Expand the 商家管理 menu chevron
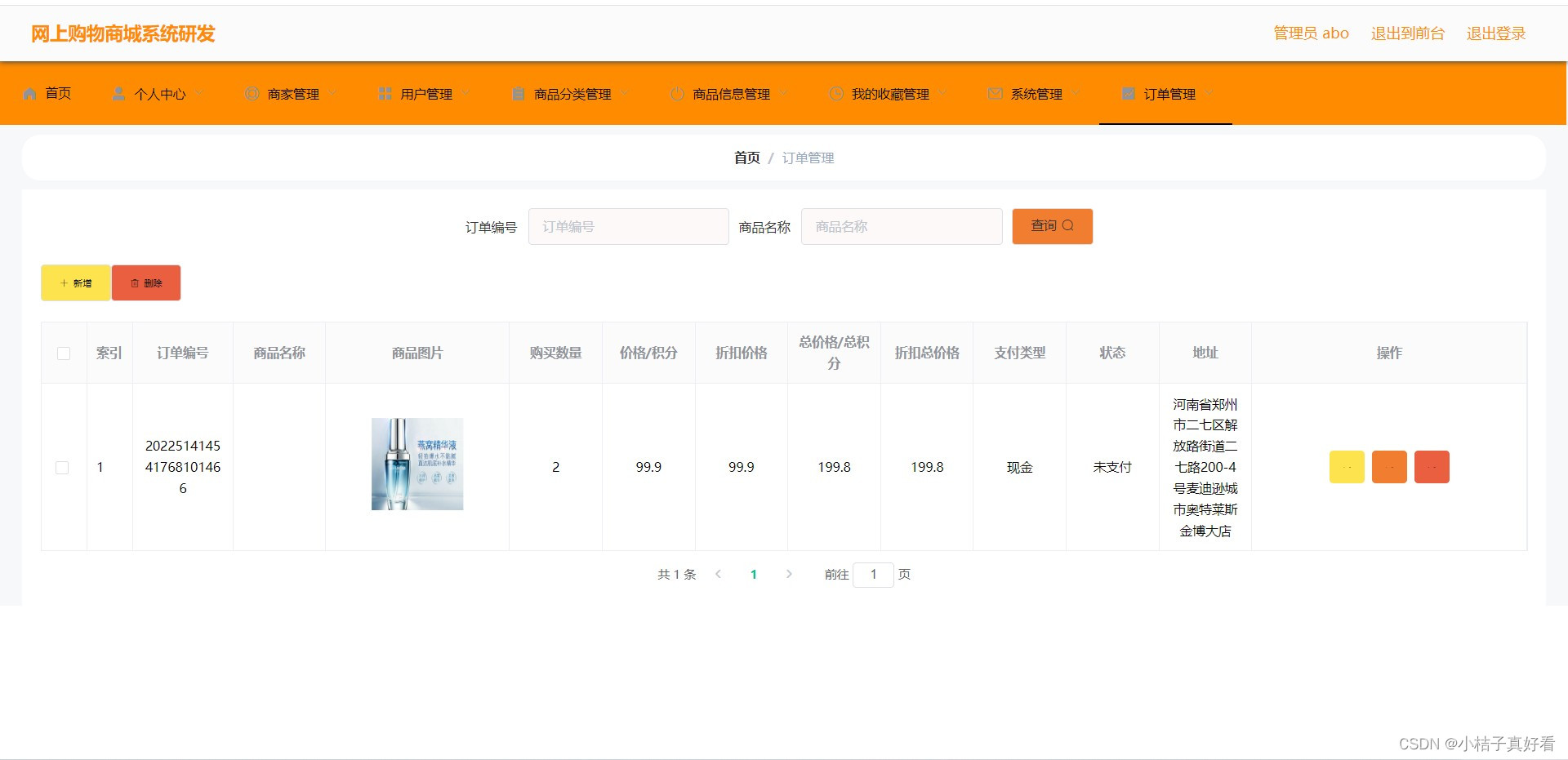The image size is (1568, 760). (x=332, y=94)
